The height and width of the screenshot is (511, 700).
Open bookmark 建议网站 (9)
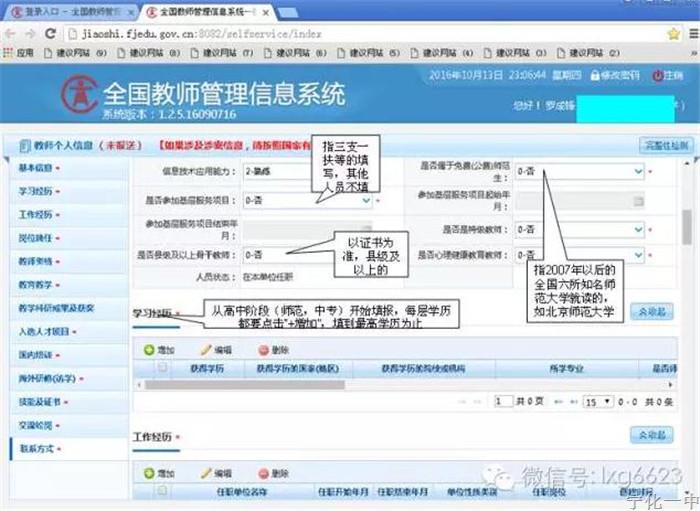(x=75, y=53)
